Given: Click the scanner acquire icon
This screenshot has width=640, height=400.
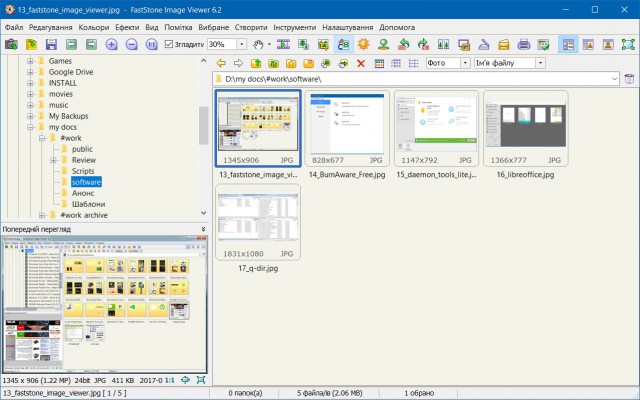Looking at the screenshot, I should [x=483, y=44].
